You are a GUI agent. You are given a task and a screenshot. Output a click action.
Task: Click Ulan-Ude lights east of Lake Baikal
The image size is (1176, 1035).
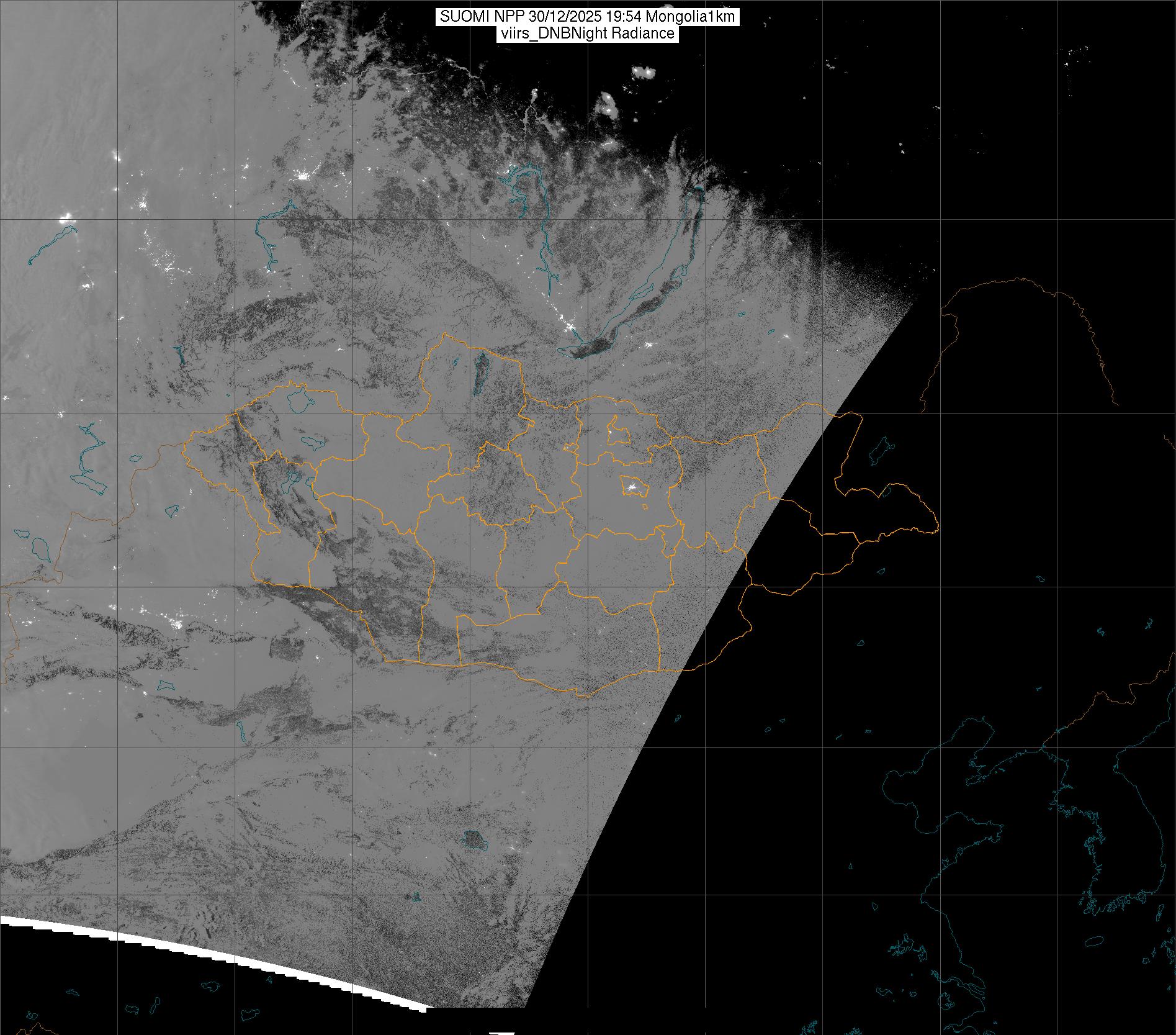pyautogui.click(x=650, y=345)
